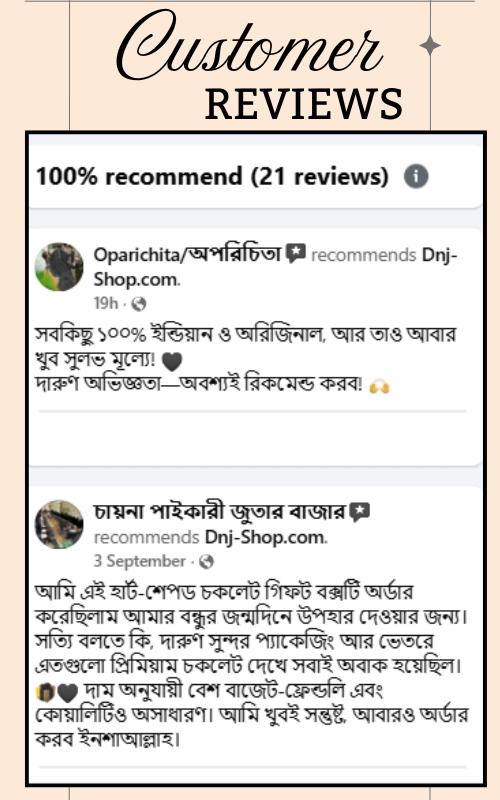500x800 pixels.
Task: Click the info icon beside 21 reviews
Action: pos(416,177)
